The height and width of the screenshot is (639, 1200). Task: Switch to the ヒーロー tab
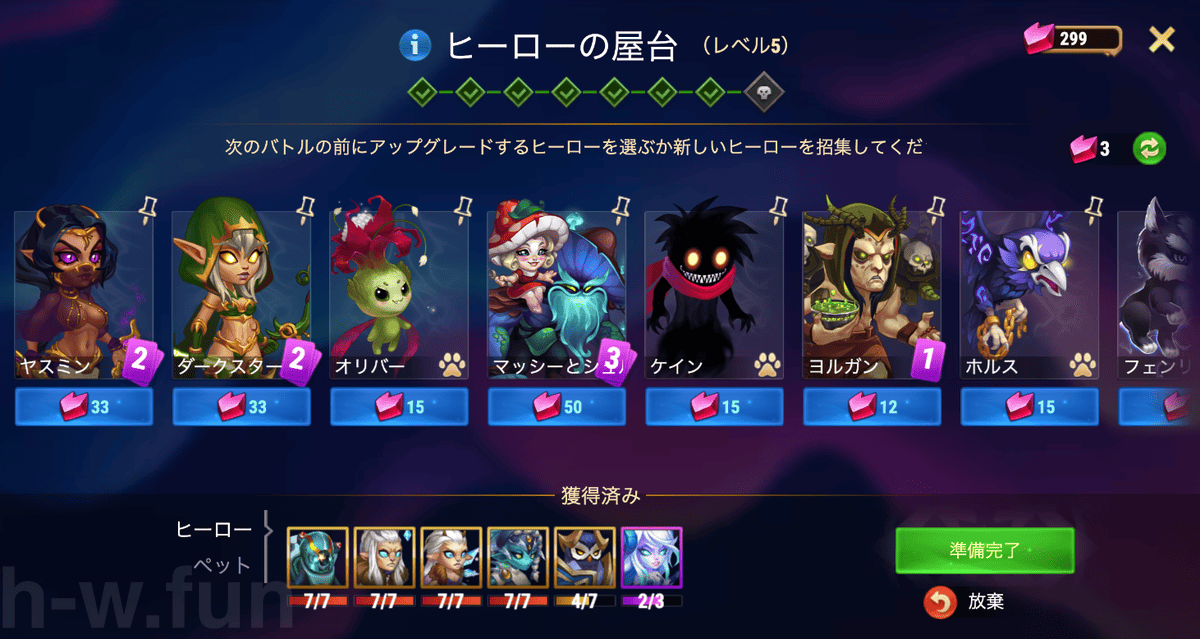point(214,529)
